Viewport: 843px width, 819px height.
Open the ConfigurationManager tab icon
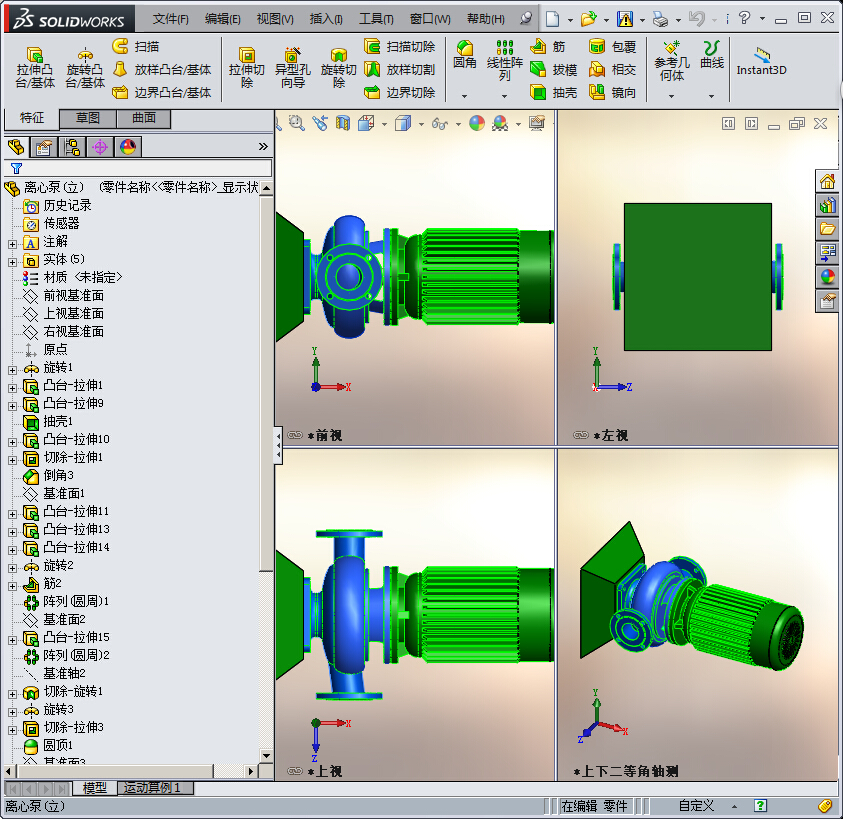(72, 147)
